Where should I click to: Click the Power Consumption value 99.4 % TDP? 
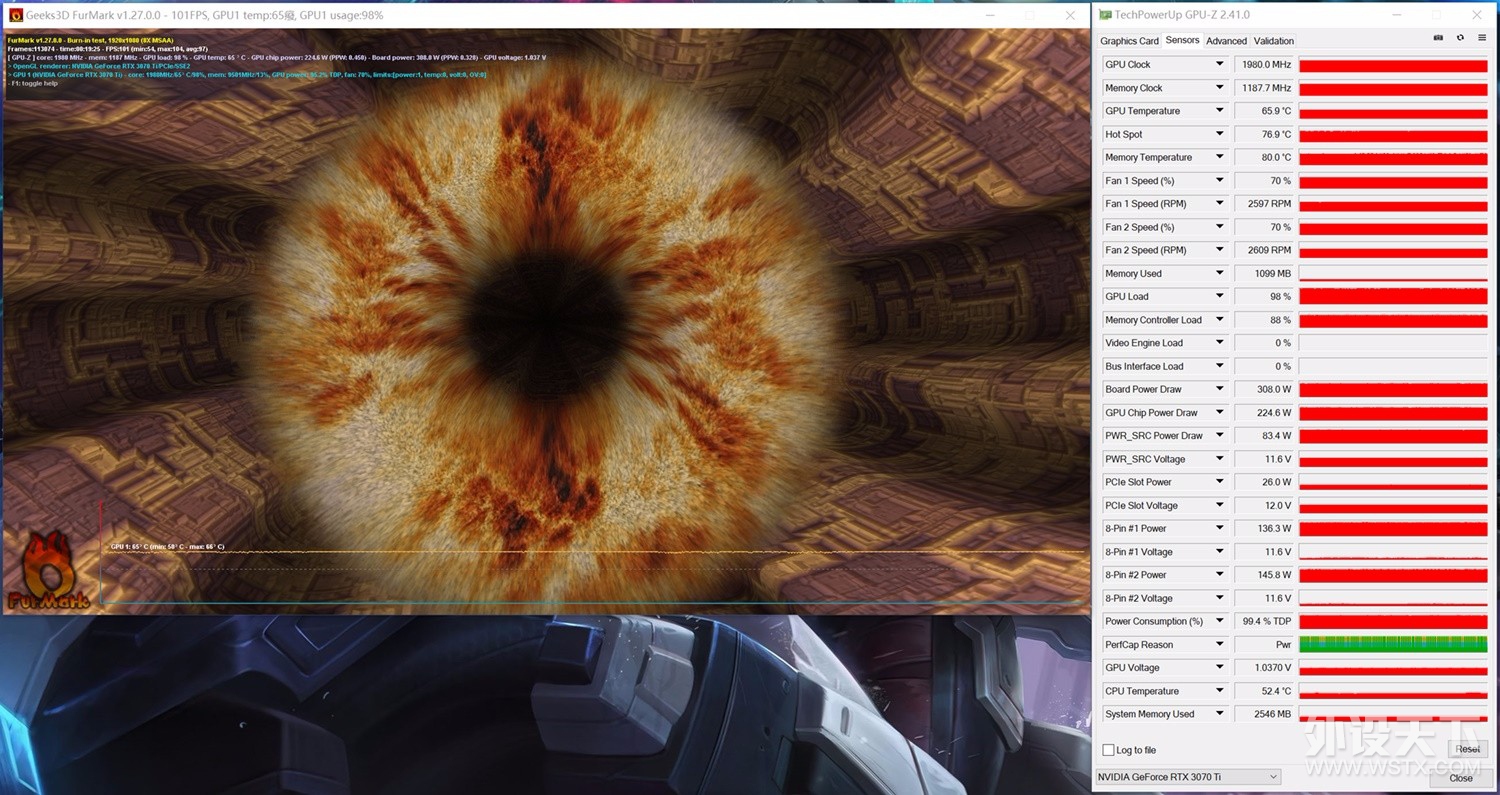coord(1264,621)
